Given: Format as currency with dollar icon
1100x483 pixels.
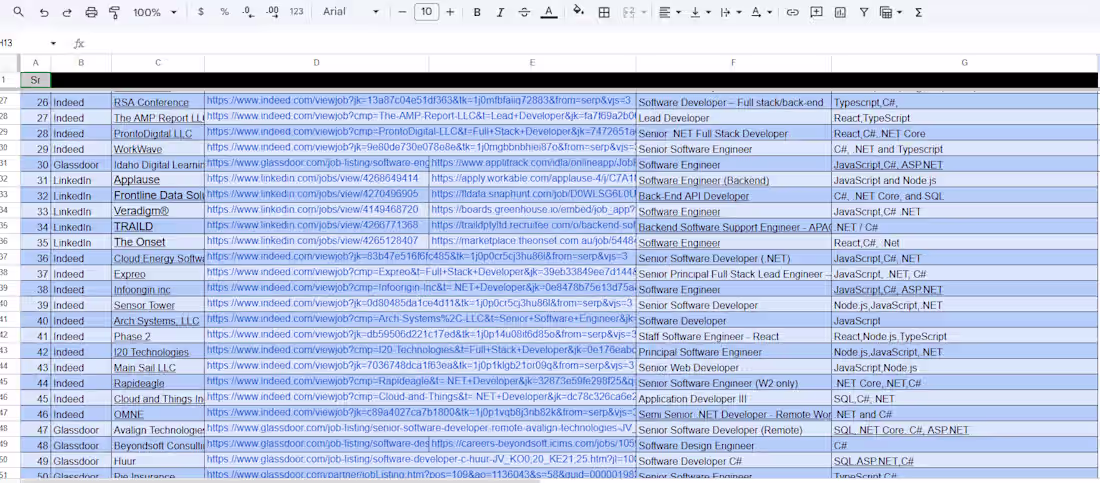Looking at the screenshot, I should [x=201, y=12].
